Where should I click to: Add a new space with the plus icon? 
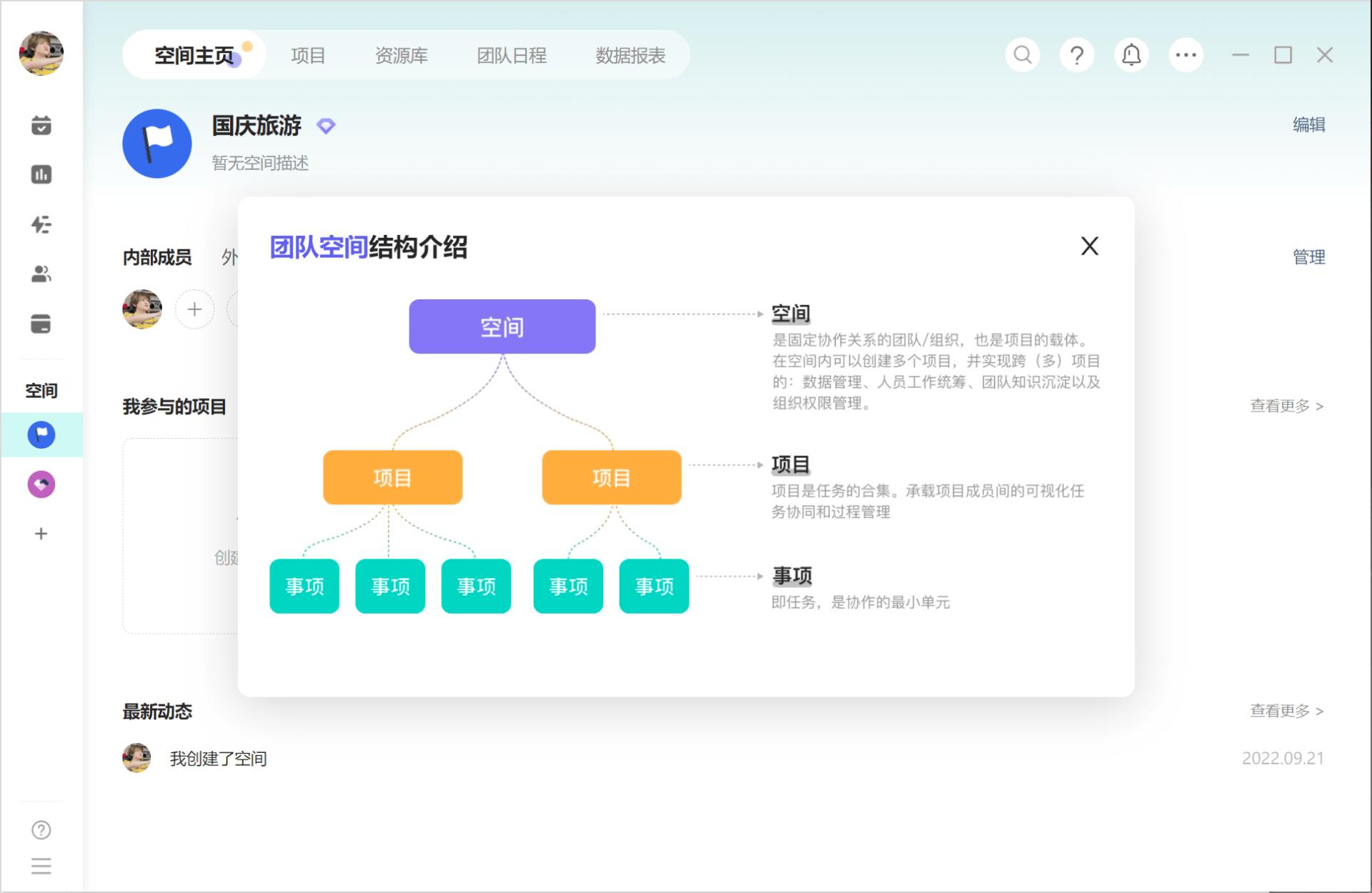(x=41, y=533)
